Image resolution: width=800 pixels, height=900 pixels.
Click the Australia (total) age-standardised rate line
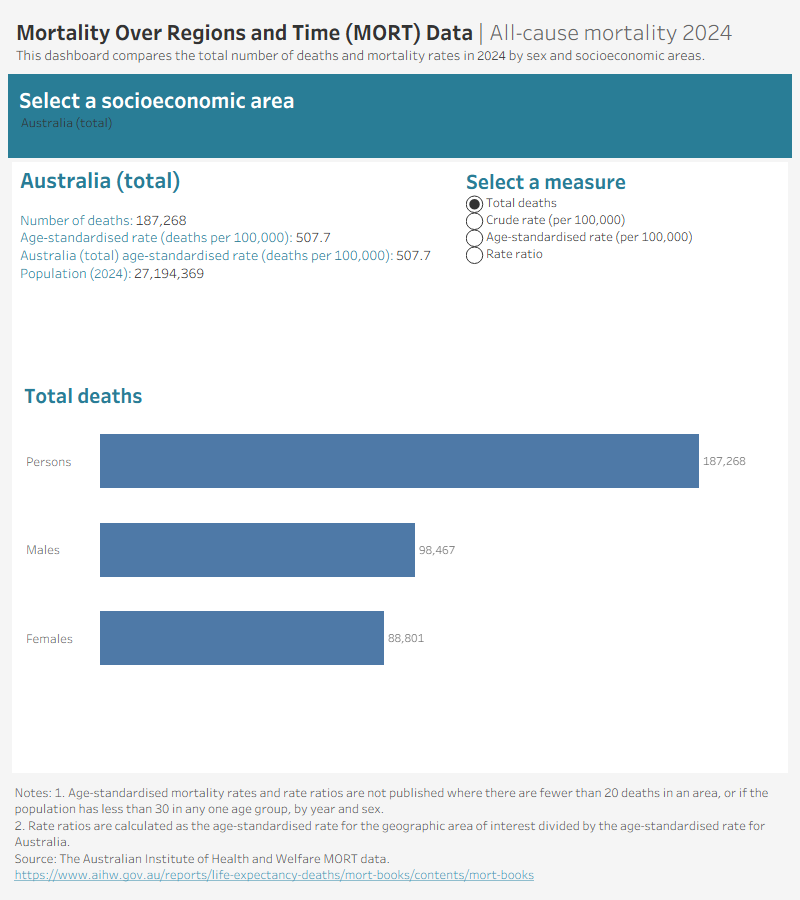[x=226, y=255]
